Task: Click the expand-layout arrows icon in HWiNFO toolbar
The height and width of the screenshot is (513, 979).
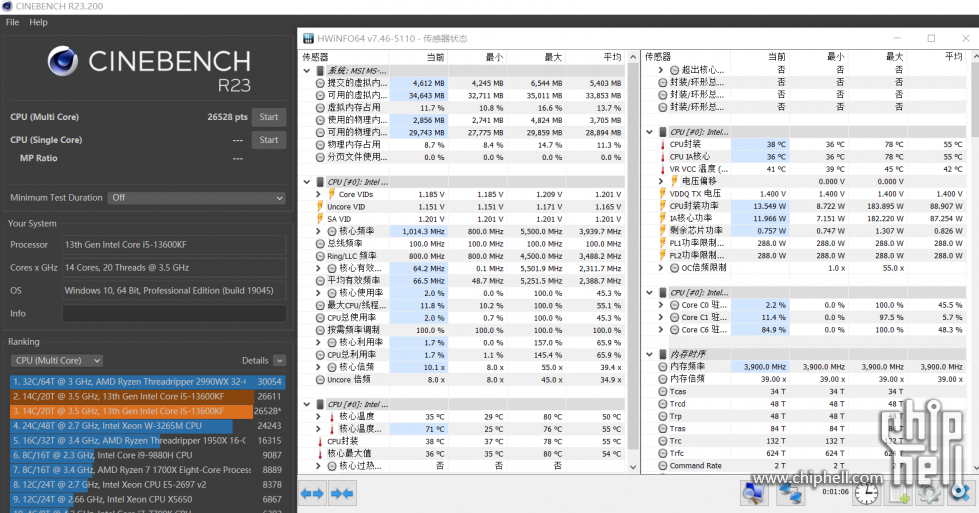Action: click(312, 494)
